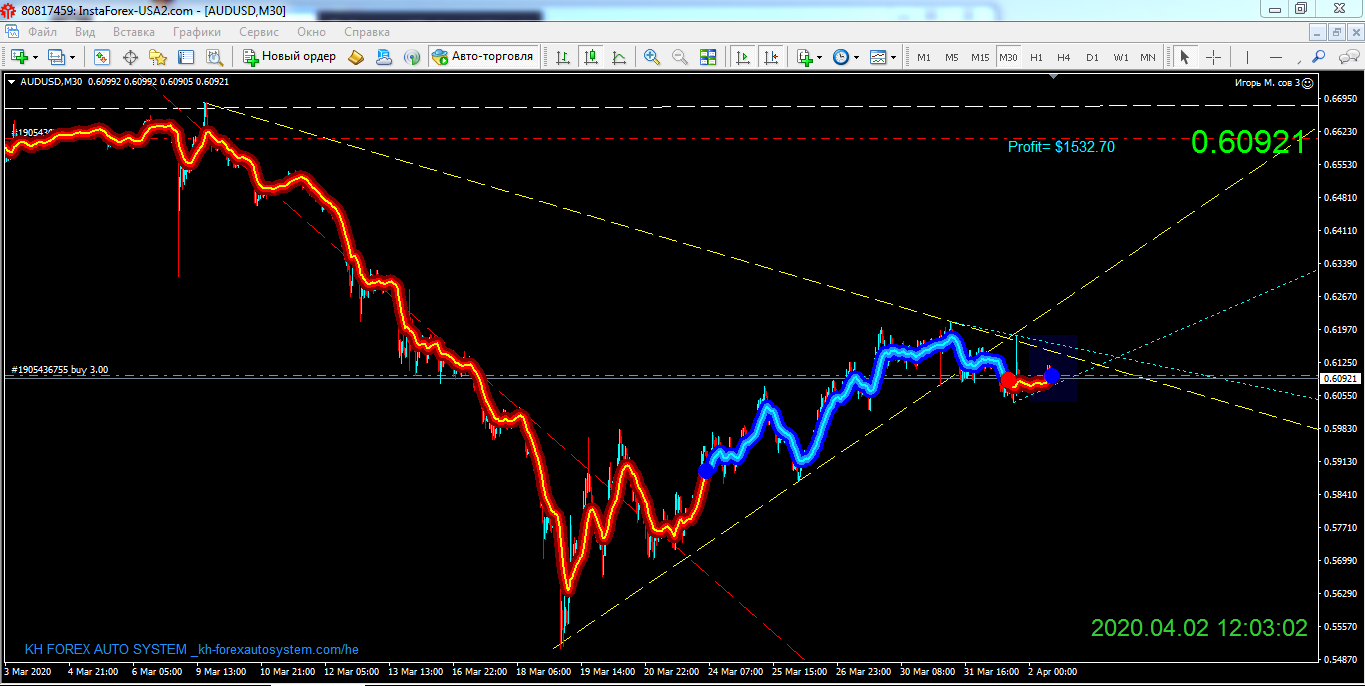Expand the AUDUSD,M30 chart title triangle
The image size is (1365, 686).
pos(11,82)
